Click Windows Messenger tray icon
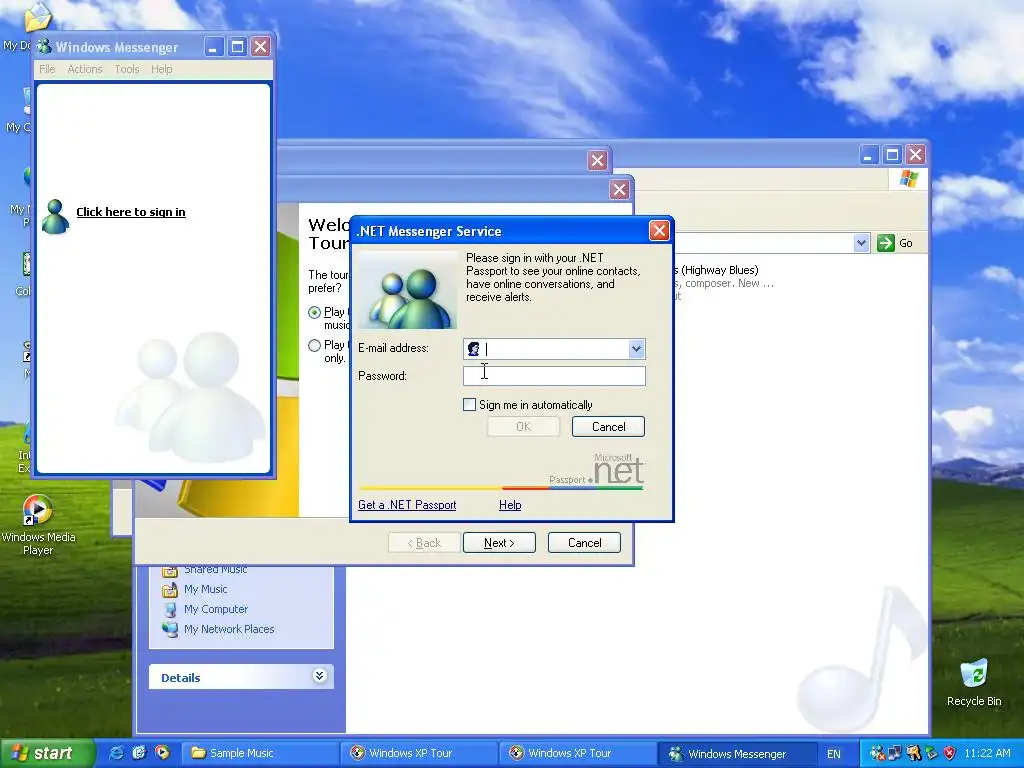This screenshot has width=1024, height=768. click(x=877, y=753)
